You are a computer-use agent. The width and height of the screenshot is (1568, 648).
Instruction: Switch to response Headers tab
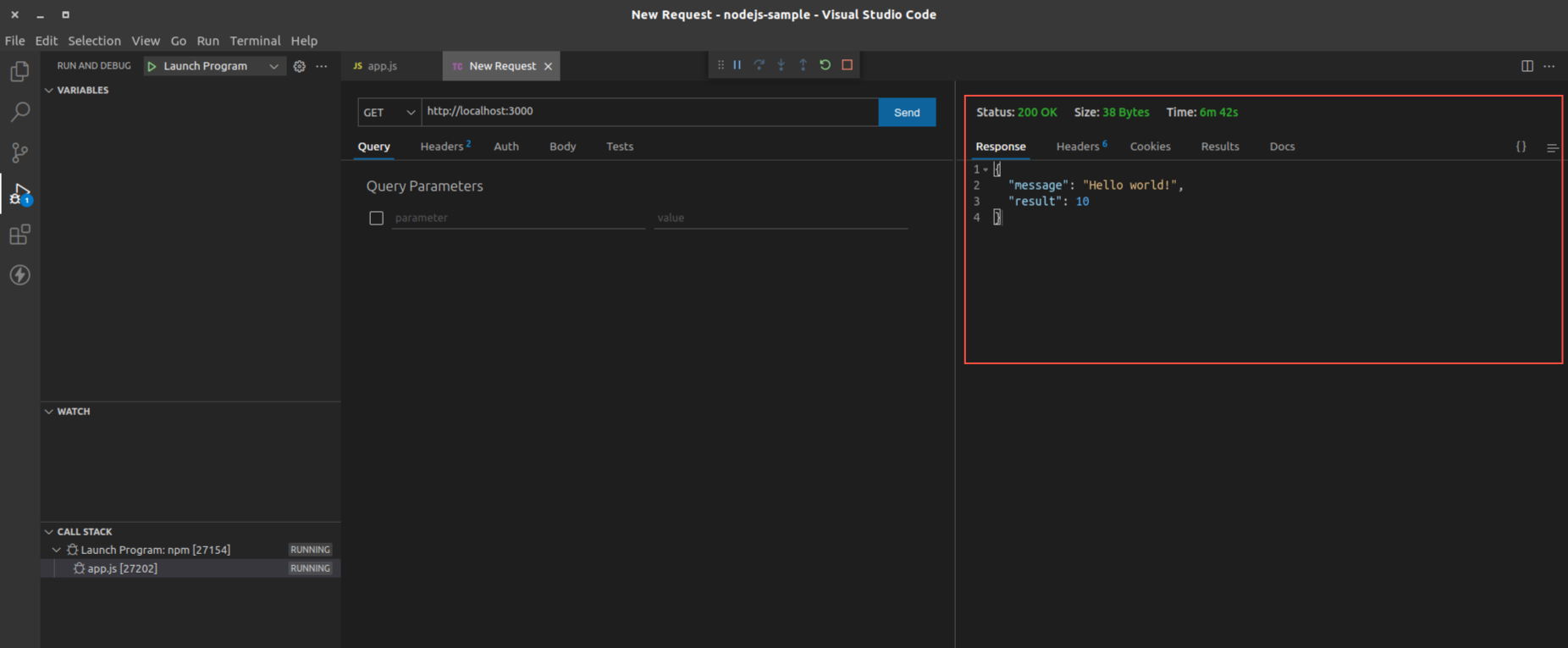click(x=1081, y=147)
